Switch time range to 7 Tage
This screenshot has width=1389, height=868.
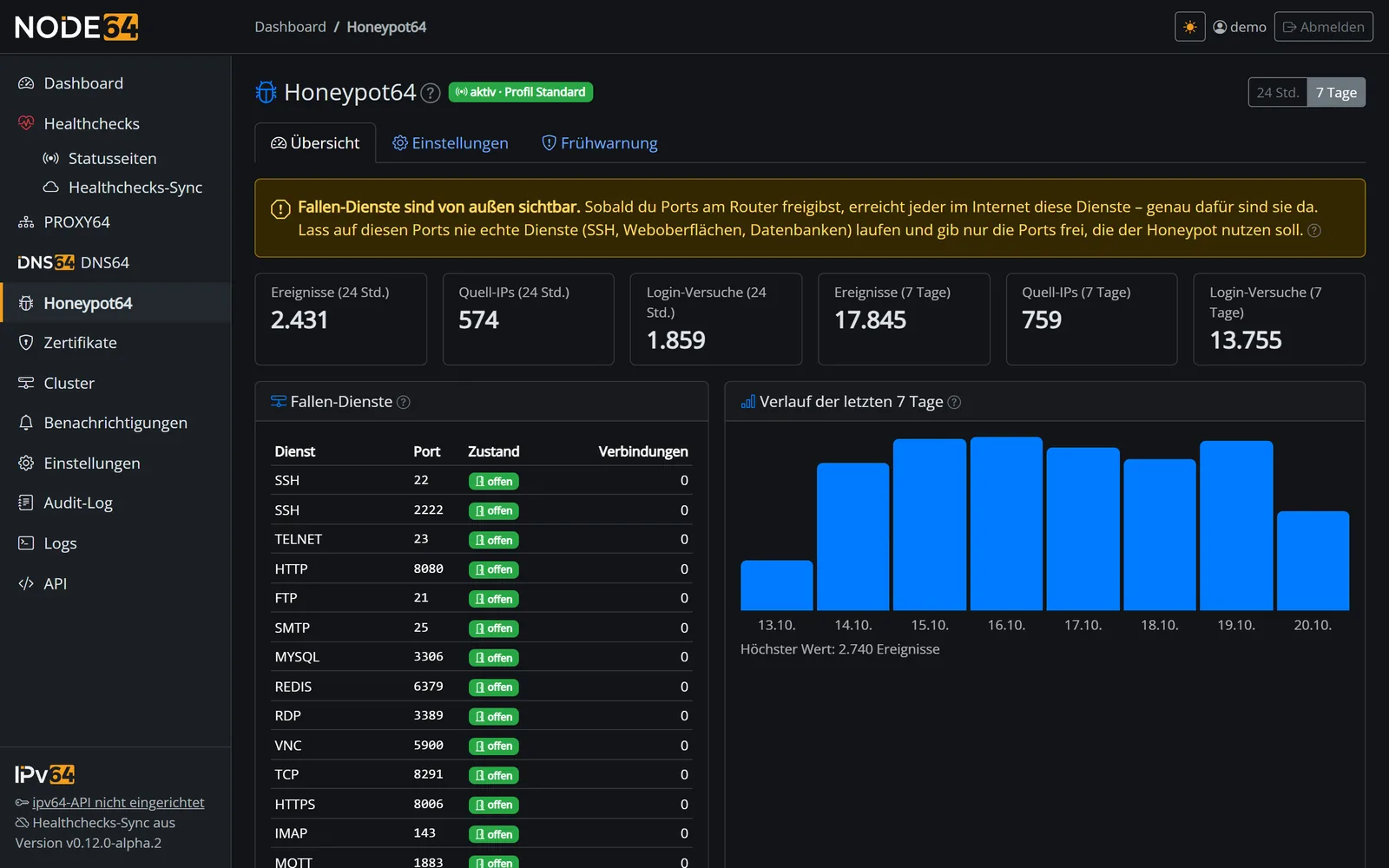(x=1335, y=92)
